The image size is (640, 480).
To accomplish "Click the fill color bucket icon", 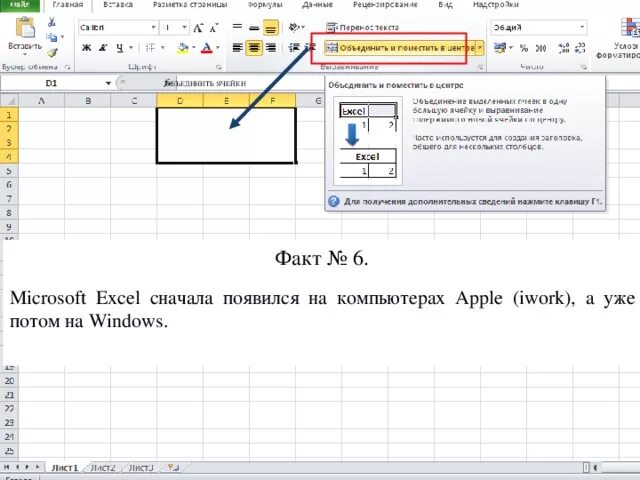I will [x=182, y=48].
